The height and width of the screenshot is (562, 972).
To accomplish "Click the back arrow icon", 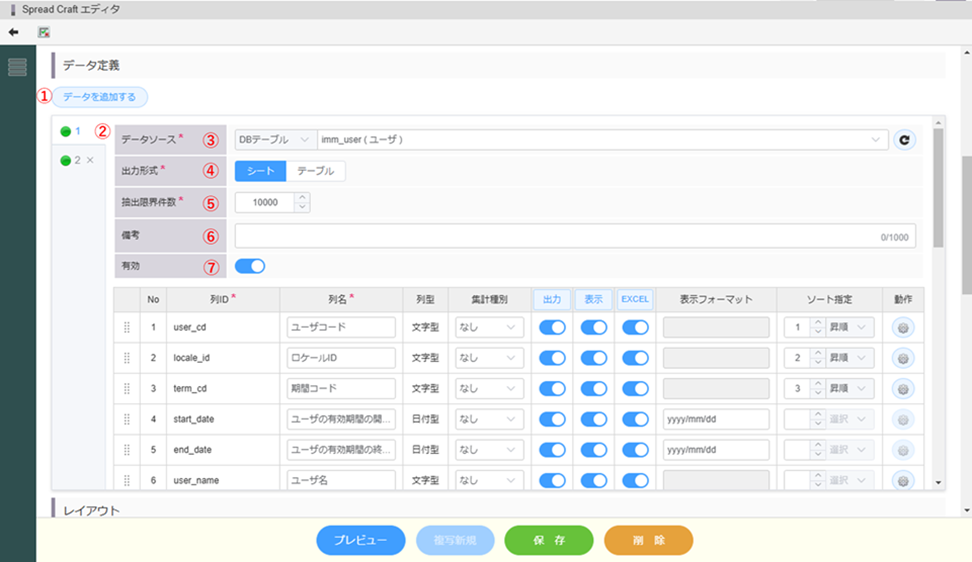I will pyautogui.click(x=13, y=32).
